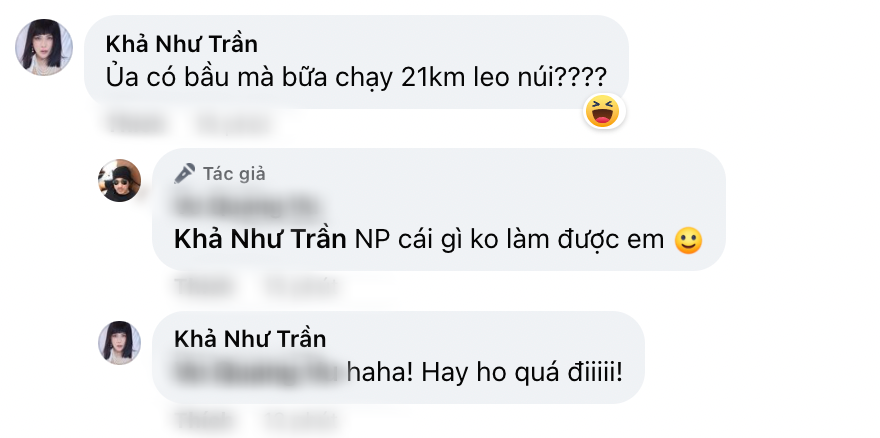880x438 pixels.
Task: Open Khả Như Trần's avatar on the last reply
Action: pyautogui.click(x=120, y=343)
